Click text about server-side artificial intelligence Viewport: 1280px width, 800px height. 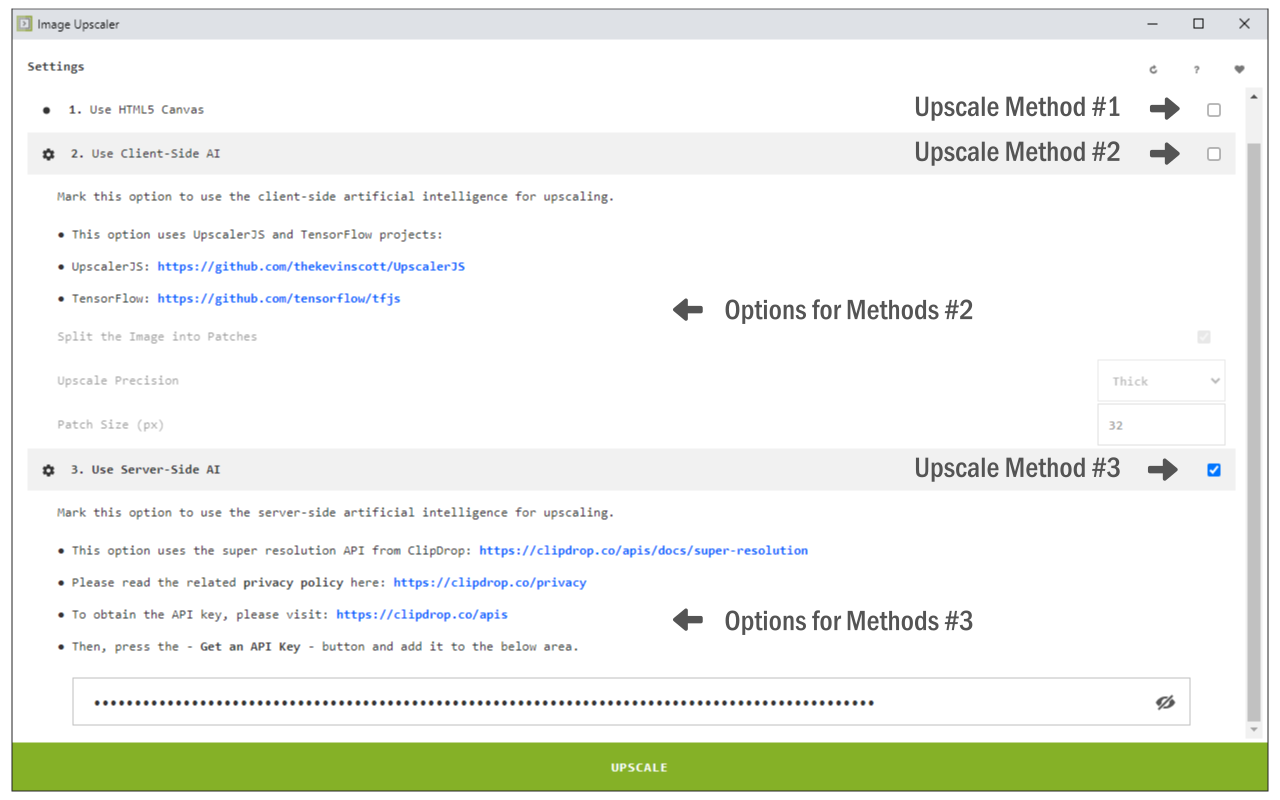point(335,513)
